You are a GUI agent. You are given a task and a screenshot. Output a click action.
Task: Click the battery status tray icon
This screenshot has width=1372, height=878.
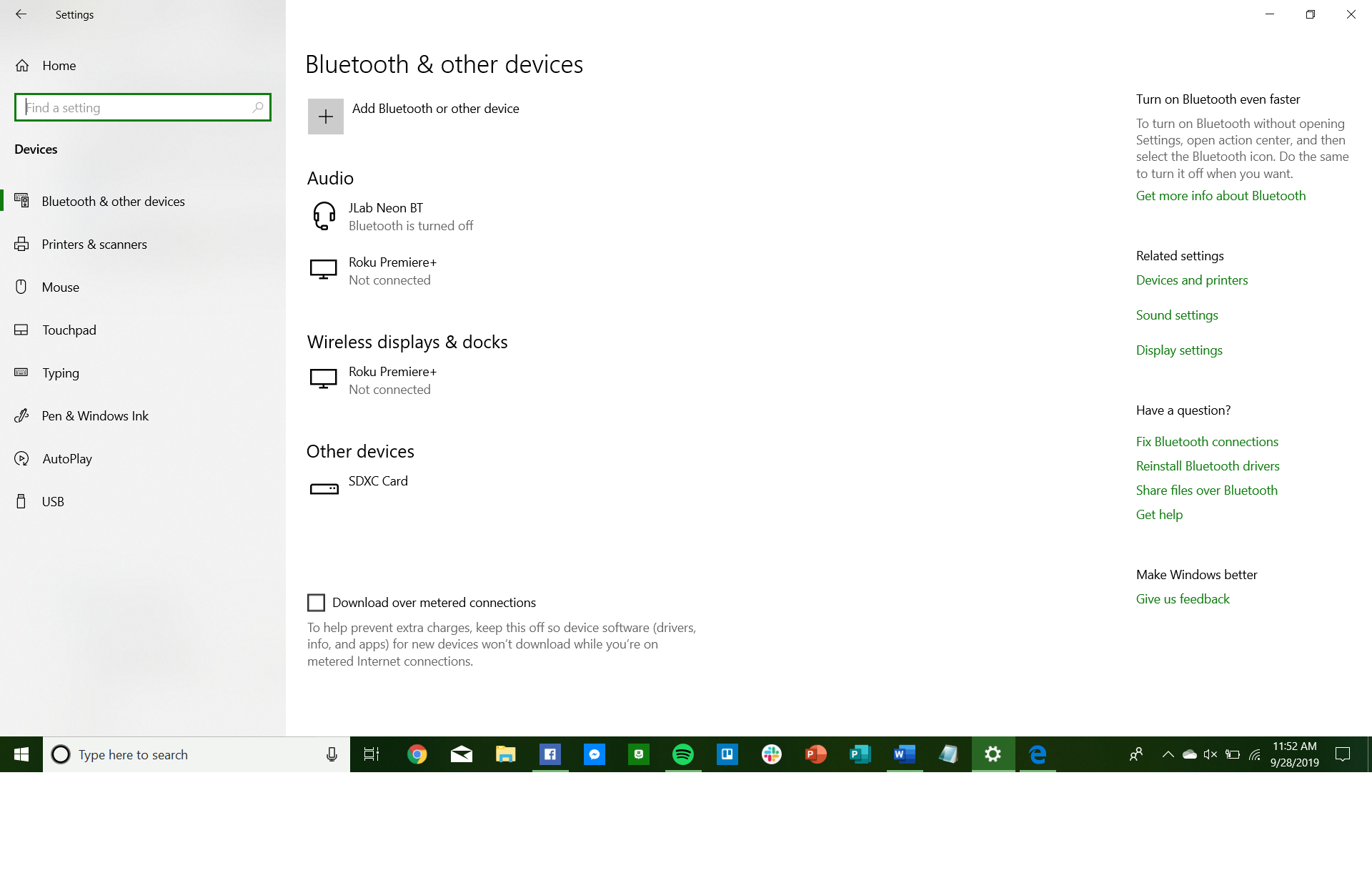click(x=1233, y=754)
